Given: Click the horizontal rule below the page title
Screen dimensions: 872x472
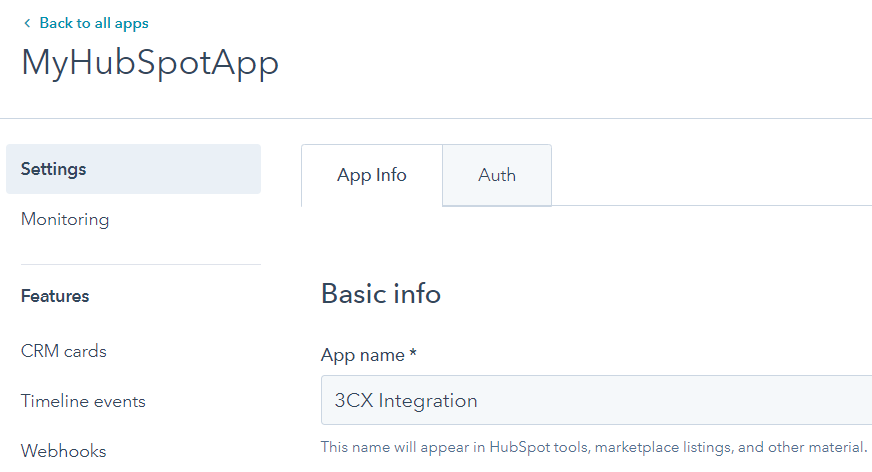Looking at the screenshot, I should pos(436,118).
